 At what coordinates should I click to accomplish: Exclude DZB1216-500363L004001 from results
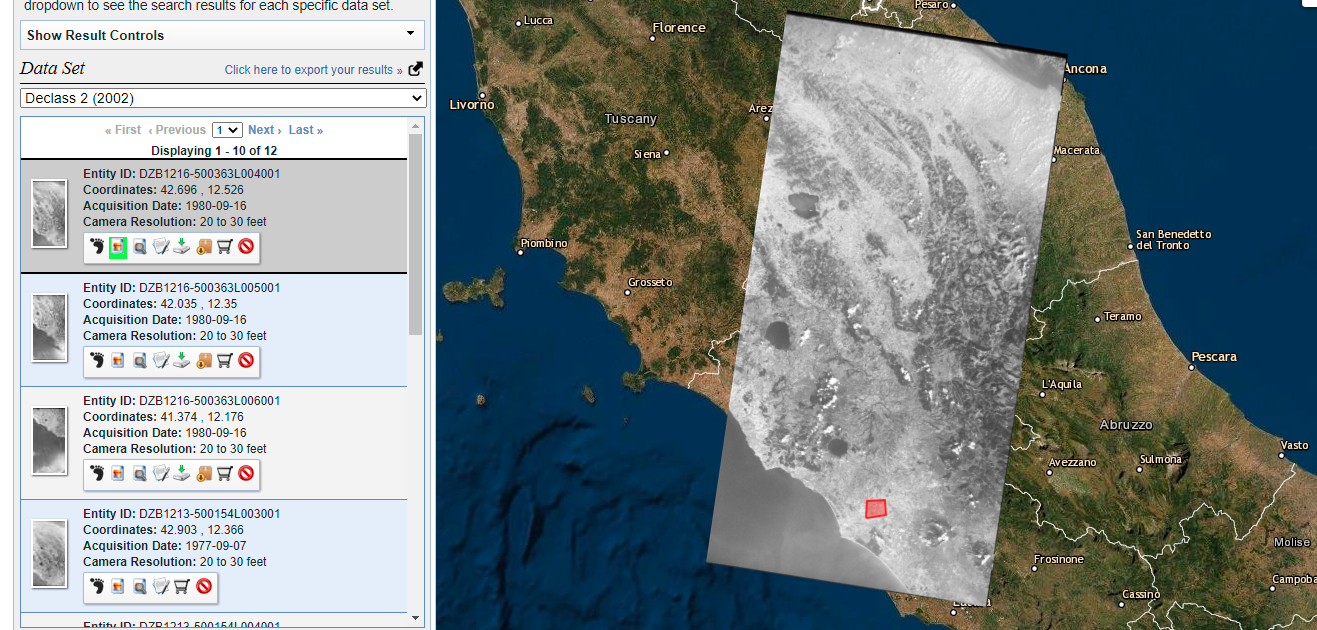click(246, 246)
